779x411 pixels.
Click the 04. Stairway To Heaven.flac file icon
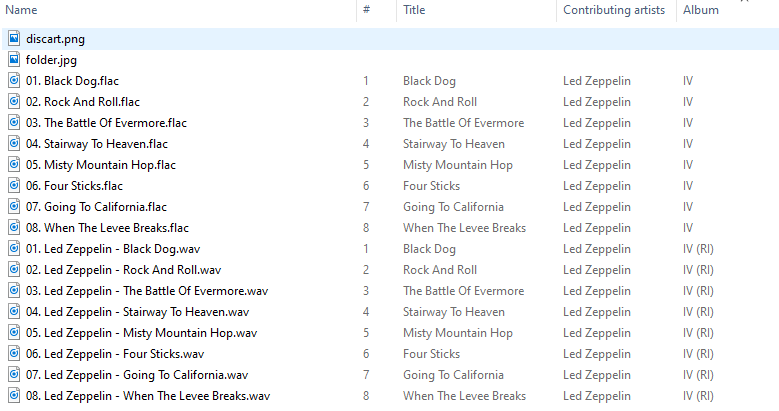point(14,144)
